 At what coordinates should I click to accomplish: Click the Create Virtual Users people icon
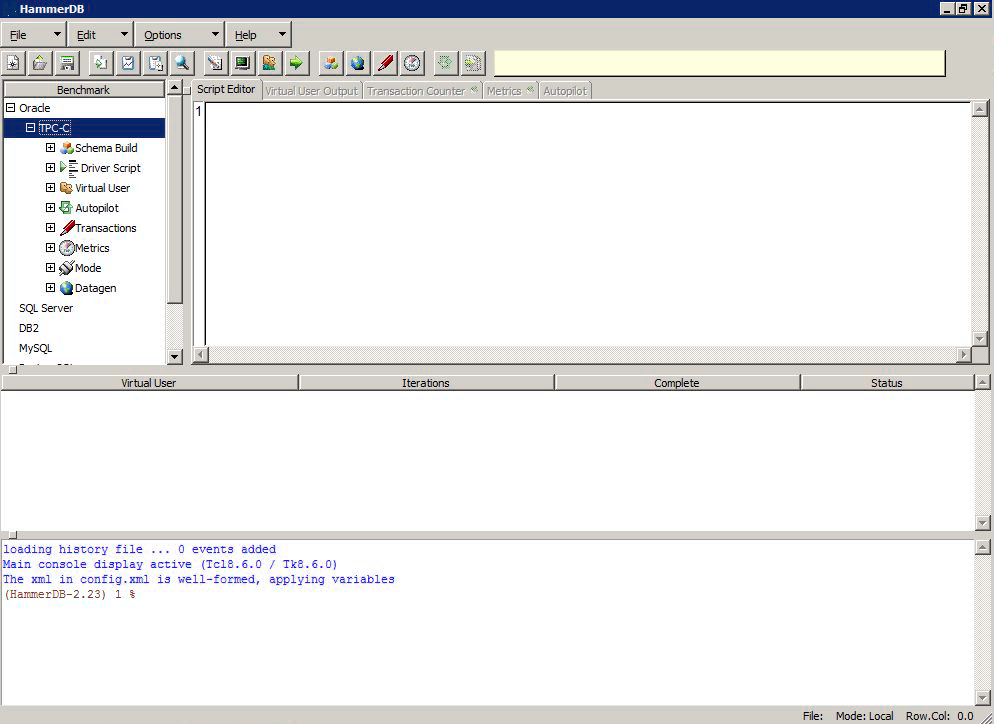(x=269, y=63)
